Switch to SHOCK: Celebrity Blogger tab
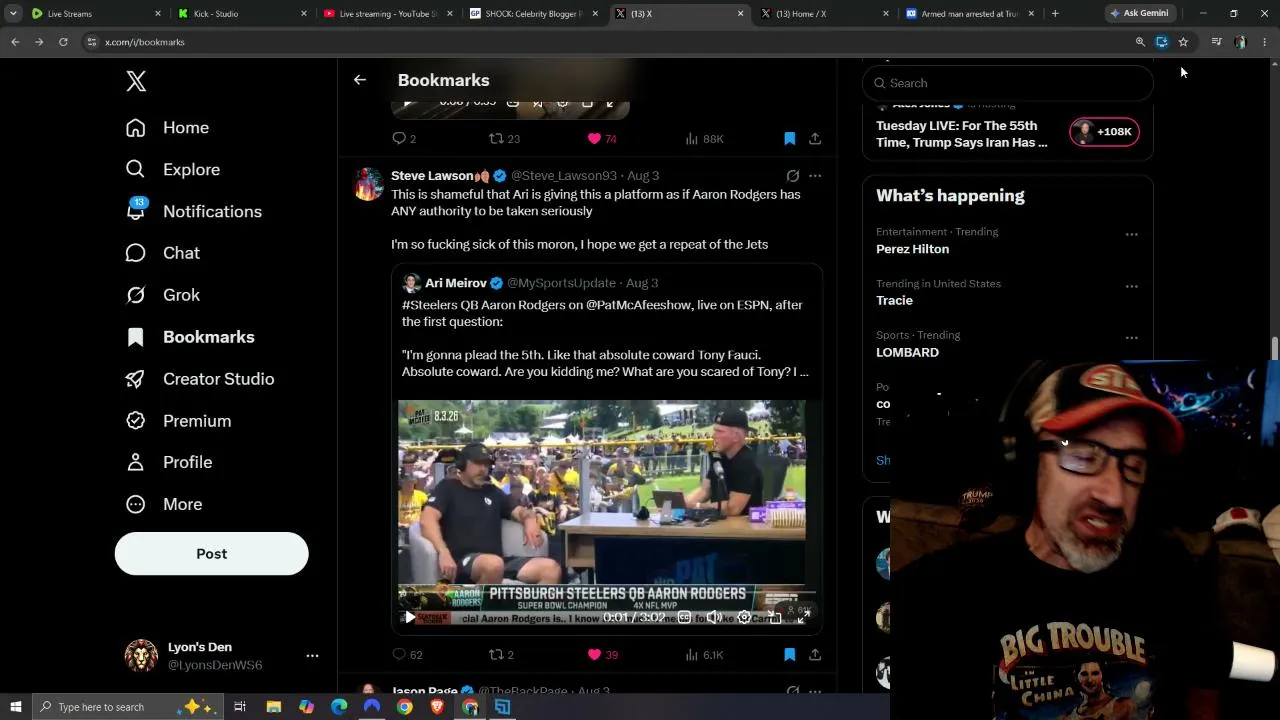The height and width of the screenshot is (720, 1280). tap(536, 14)
